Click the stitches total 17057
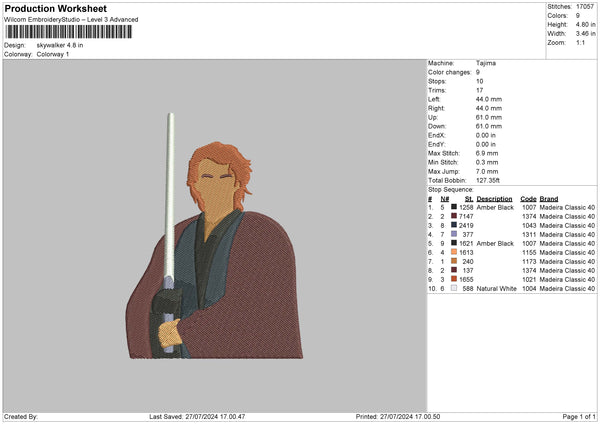 click(x=585, y=7)
